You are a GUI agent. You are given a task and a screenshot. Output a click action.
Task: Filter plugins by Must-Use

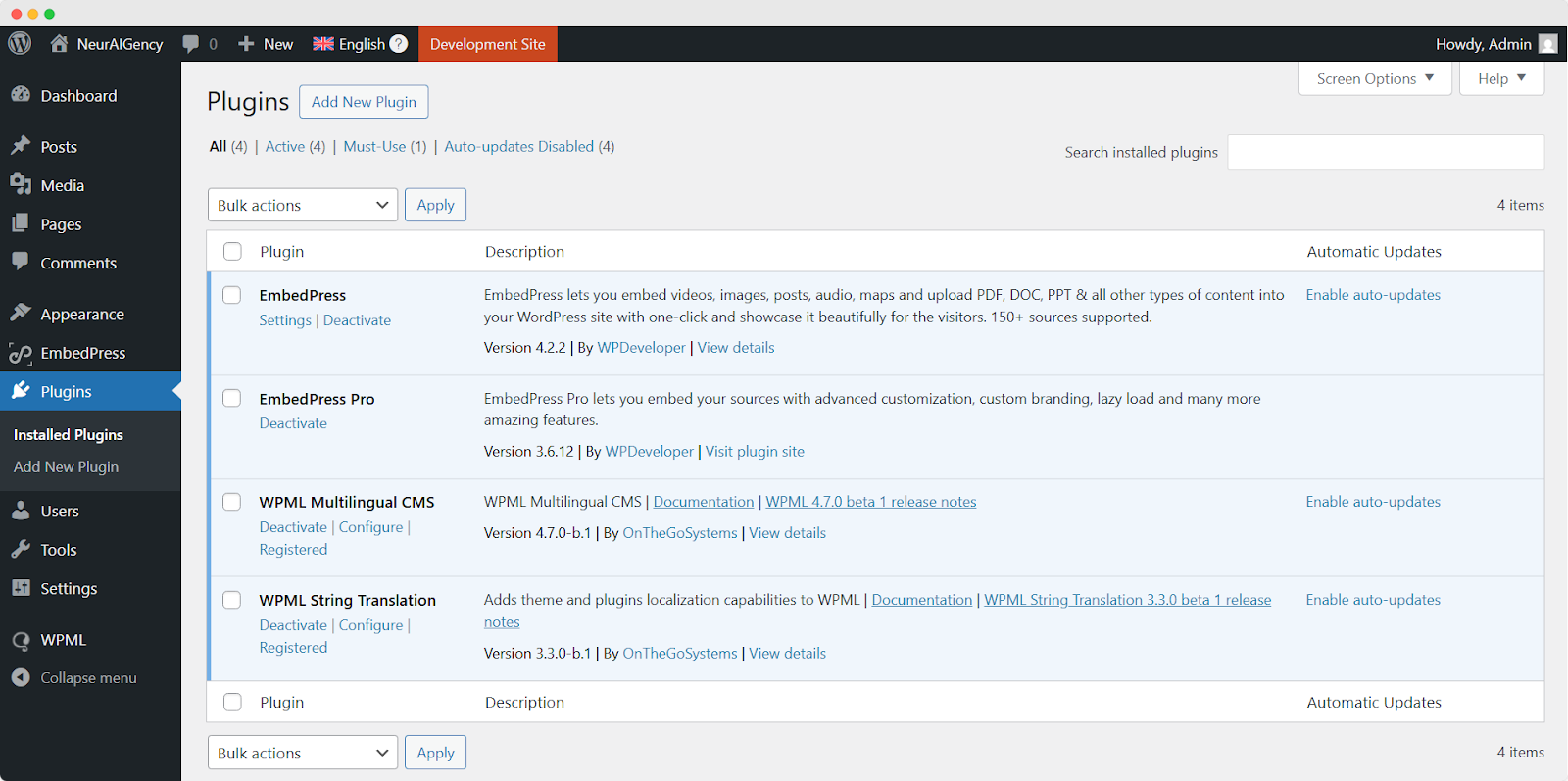(374, 146)
